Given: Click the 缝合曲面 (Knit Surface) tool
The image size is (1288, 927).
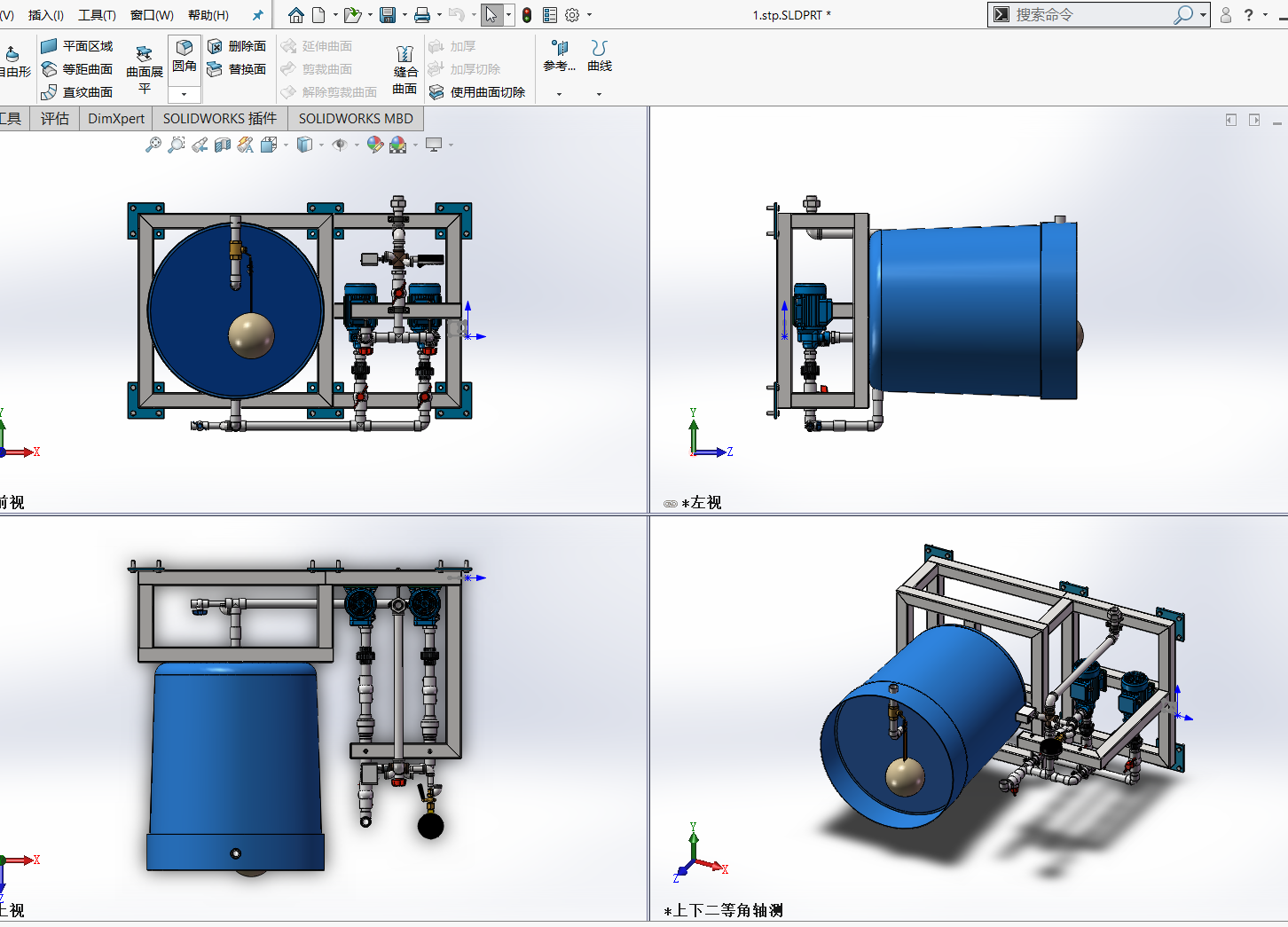Looking at the screenshot, I should [404, 69].
